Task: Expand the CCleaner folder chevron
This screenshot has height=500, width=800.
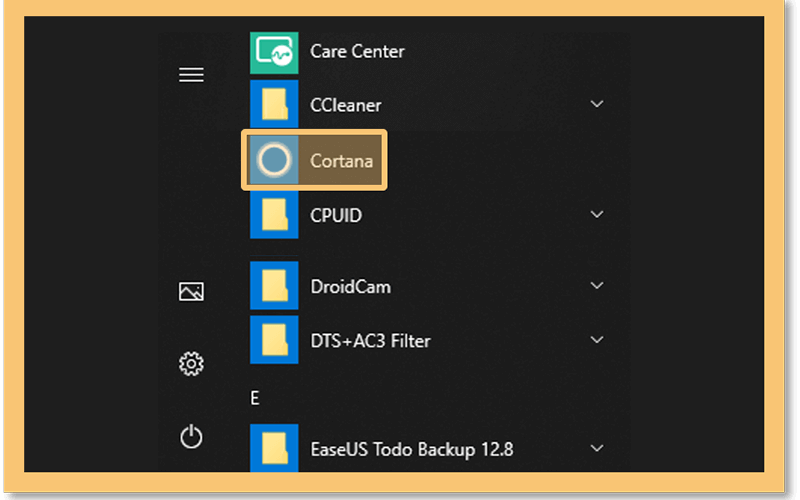Action: (597, 104)
